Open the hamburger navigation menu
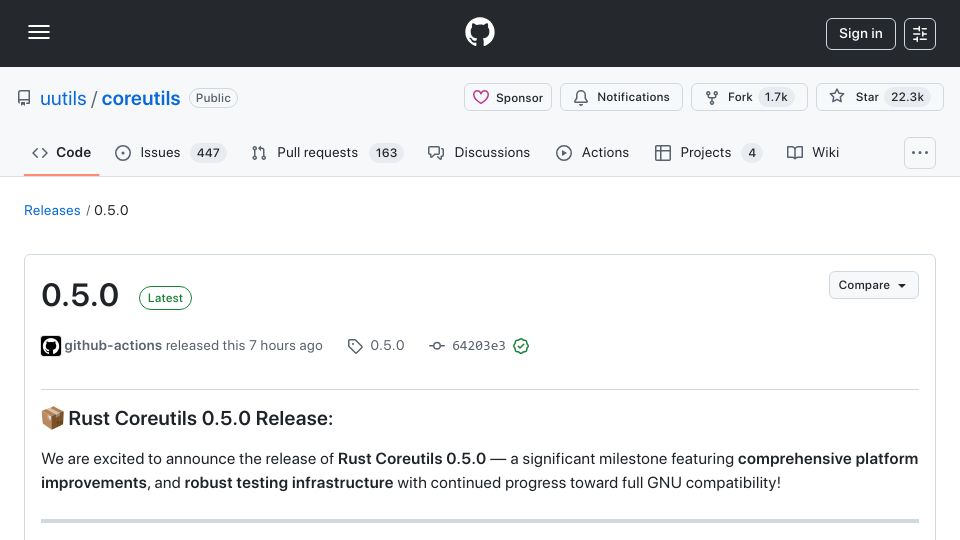The width and height of the screenshot is (960, 540). point(39,32)
